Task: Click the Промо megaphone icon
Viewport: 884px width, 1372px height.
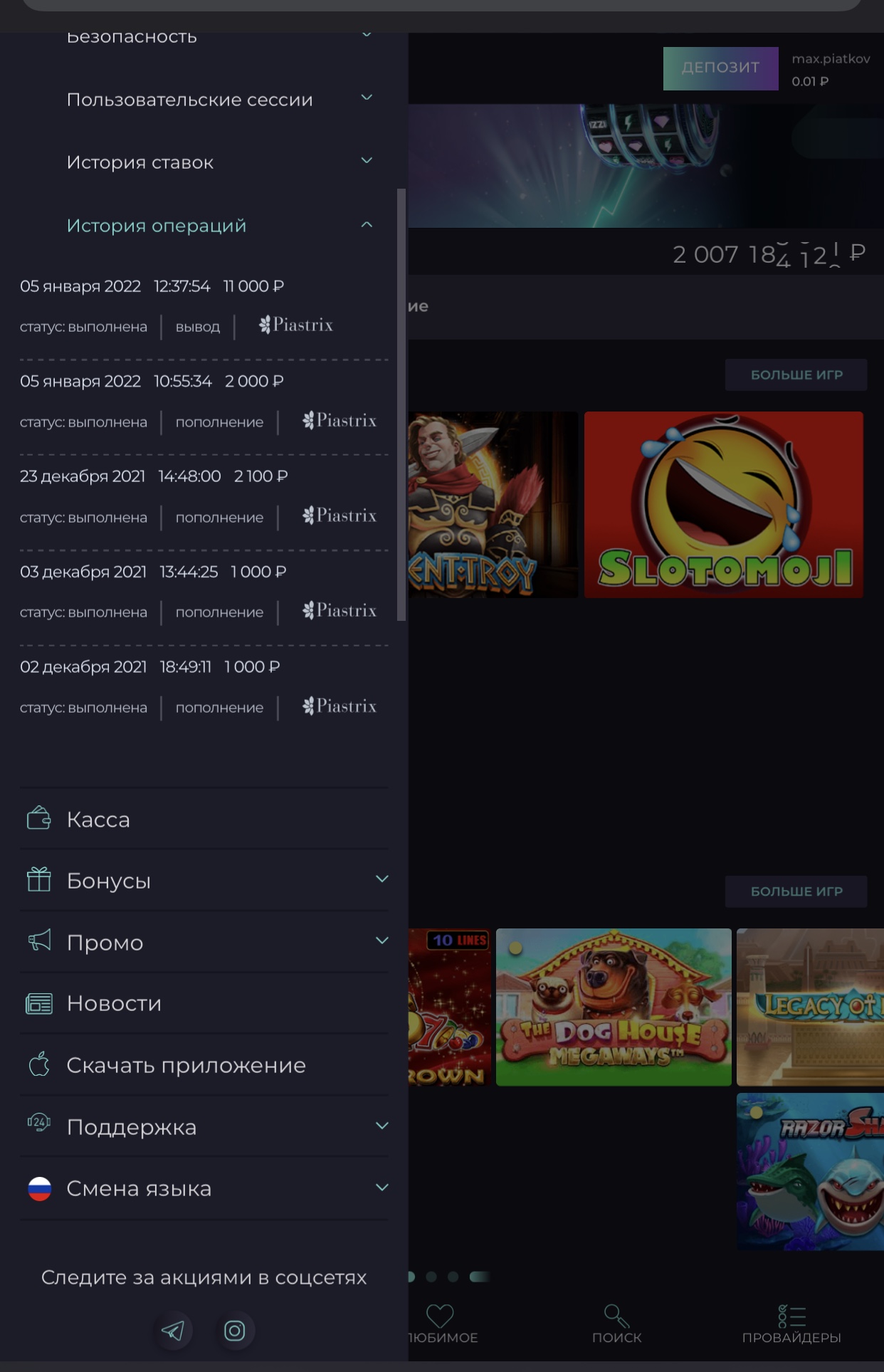Action: (39, 941)
